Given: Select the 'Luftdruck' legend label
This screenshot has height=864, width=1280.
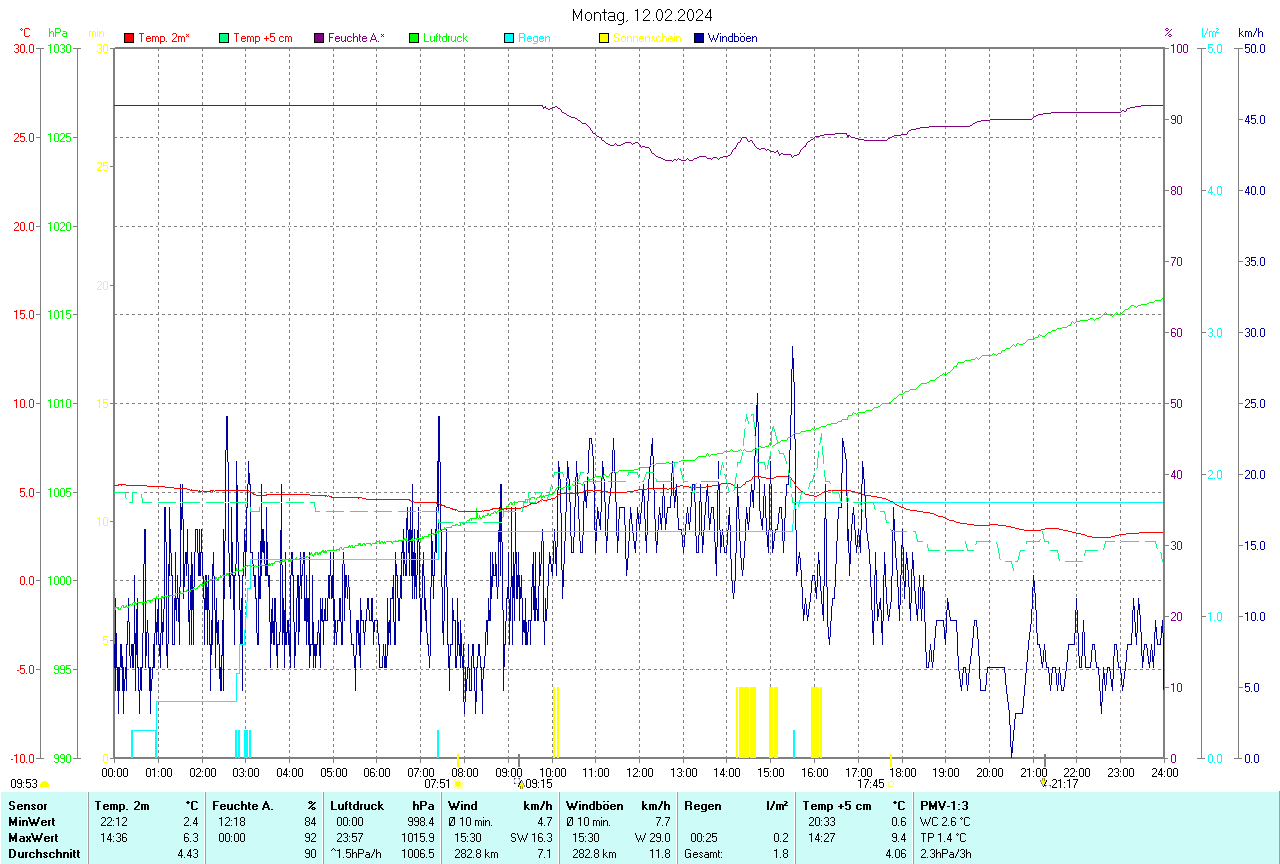Looking at the screenshot, I should coord(445,38).
